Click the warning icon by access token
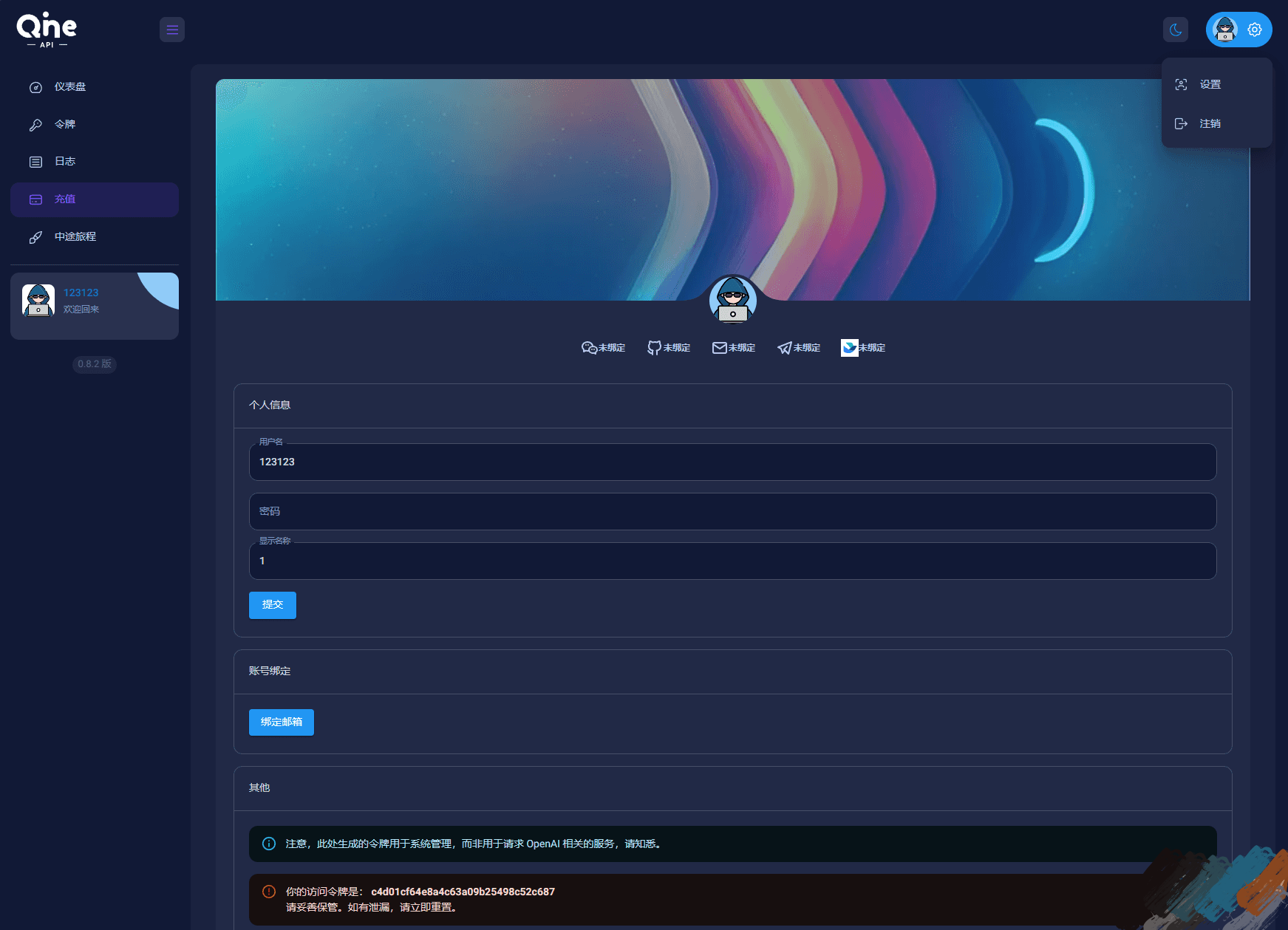 [269, 892]
